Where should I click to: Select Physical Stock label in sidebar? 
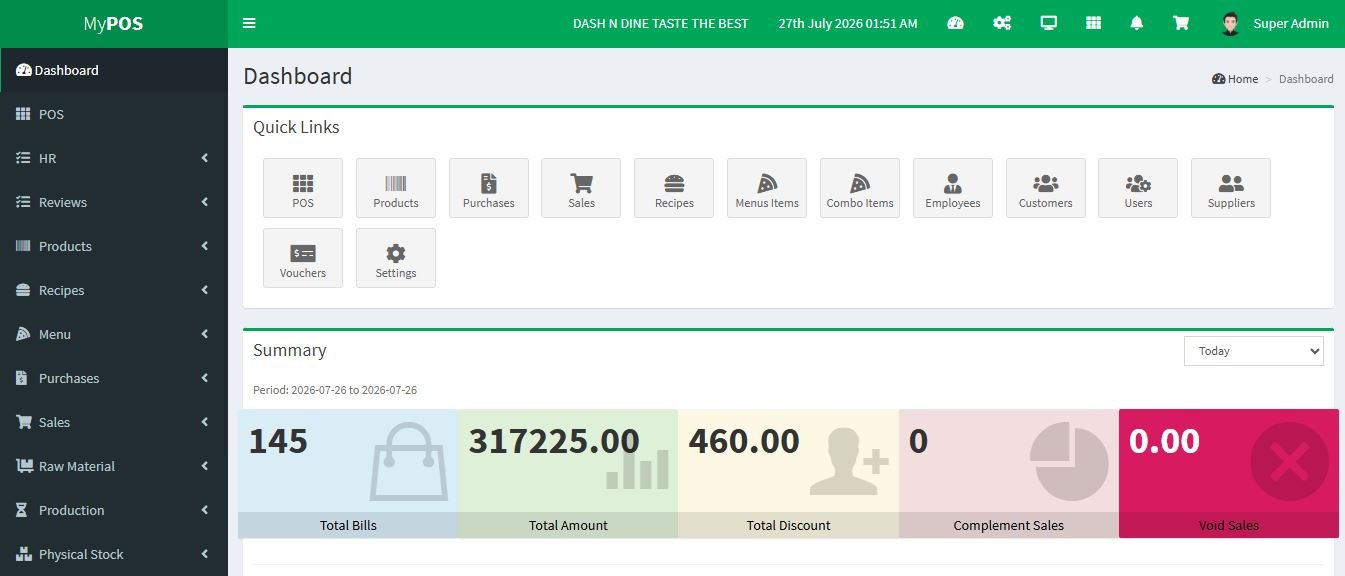pyautogui.click(x=81, y=554)
